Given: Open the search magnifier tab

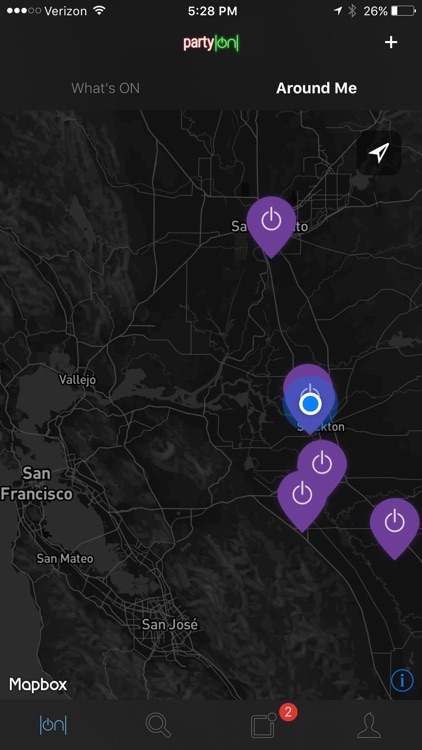Looking at the screenshot, I should point(158,725).
